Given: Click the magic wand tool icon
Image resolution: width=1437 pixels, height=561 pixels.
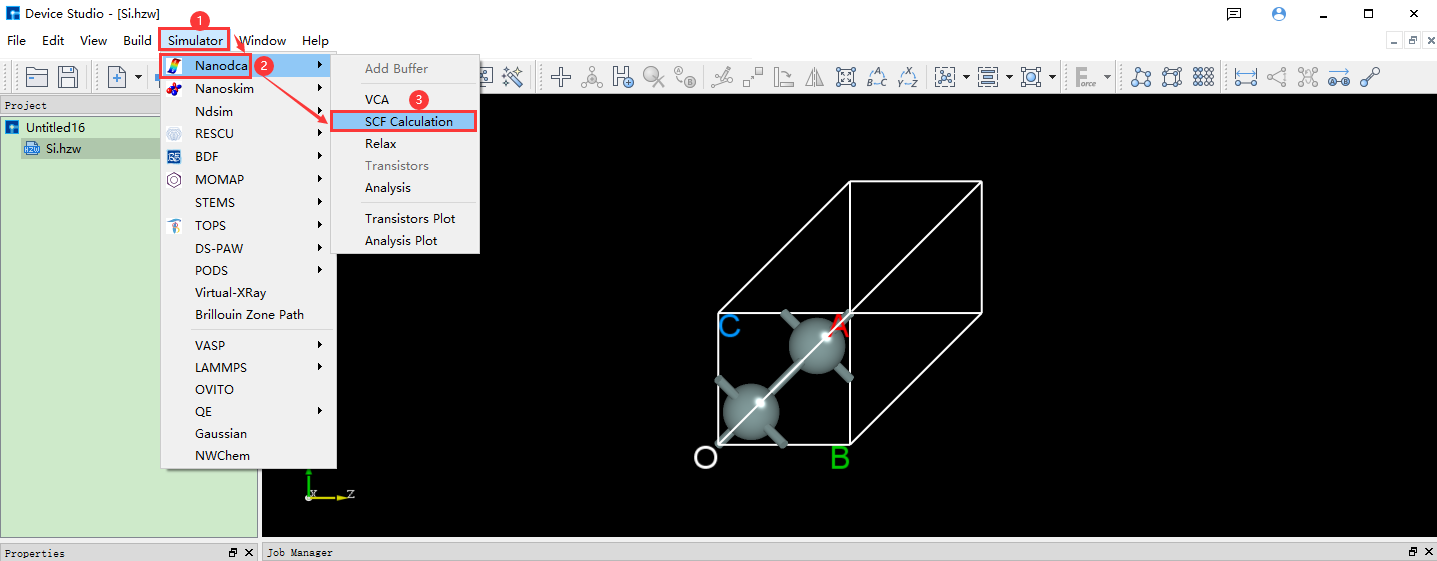Looking at the screenshot, I should (513, 77).
